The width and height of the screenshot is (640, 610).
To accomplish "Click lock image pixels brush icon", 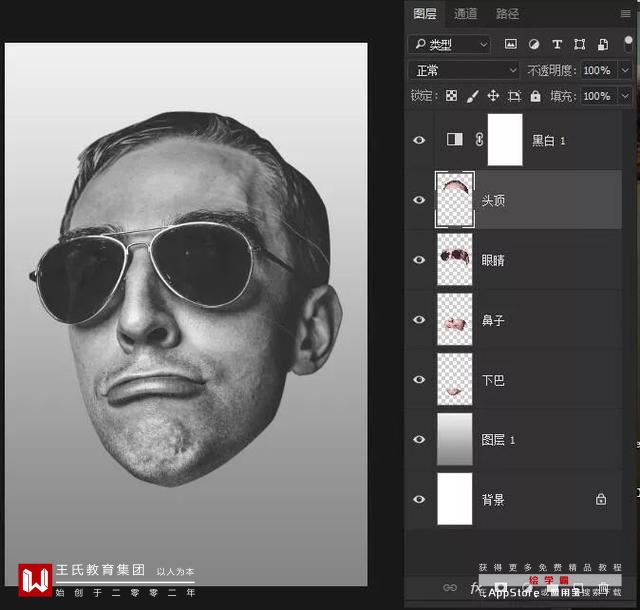I will (x=471, y=96).
